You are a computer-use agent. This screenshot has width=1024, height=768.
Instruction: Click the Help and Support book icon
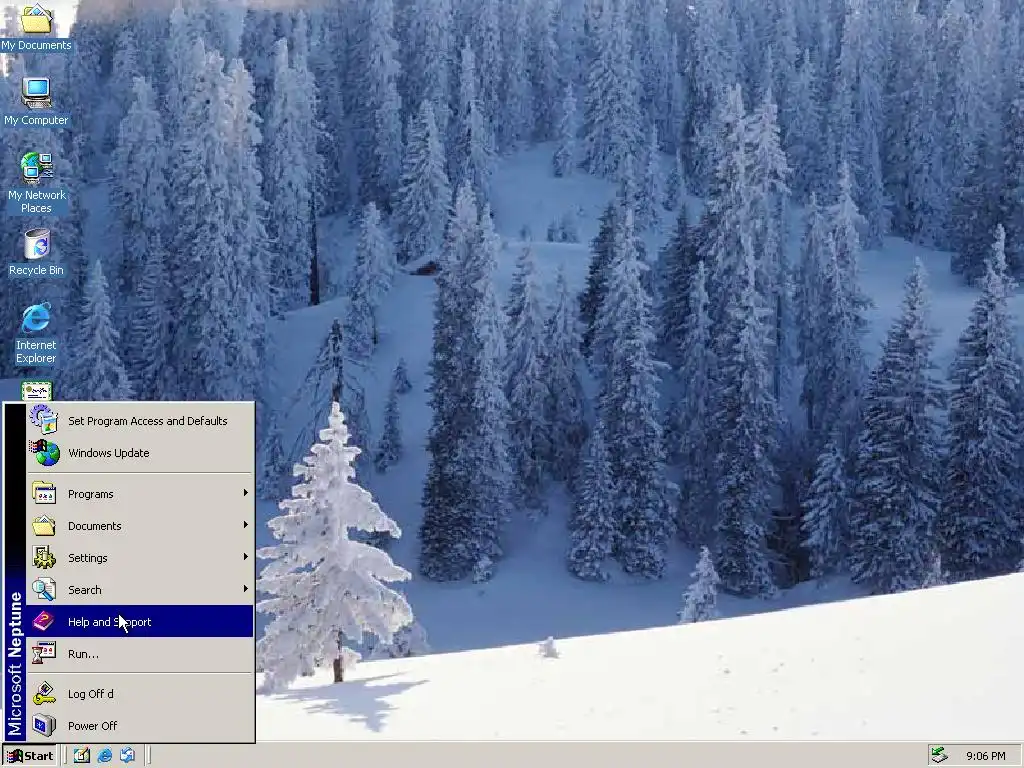pos(44,621)
